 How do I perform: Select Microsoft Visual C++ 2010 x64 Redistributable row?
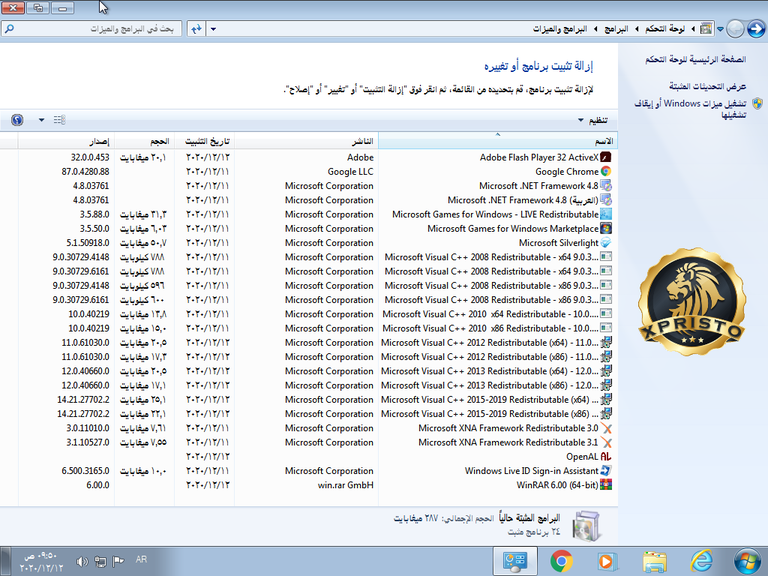point(309,314)
